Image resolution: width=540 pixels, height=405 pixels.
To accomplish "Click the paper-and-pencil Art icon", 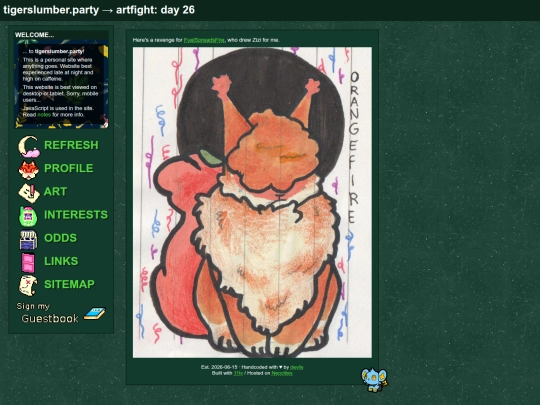I will [x=29, y=193].
